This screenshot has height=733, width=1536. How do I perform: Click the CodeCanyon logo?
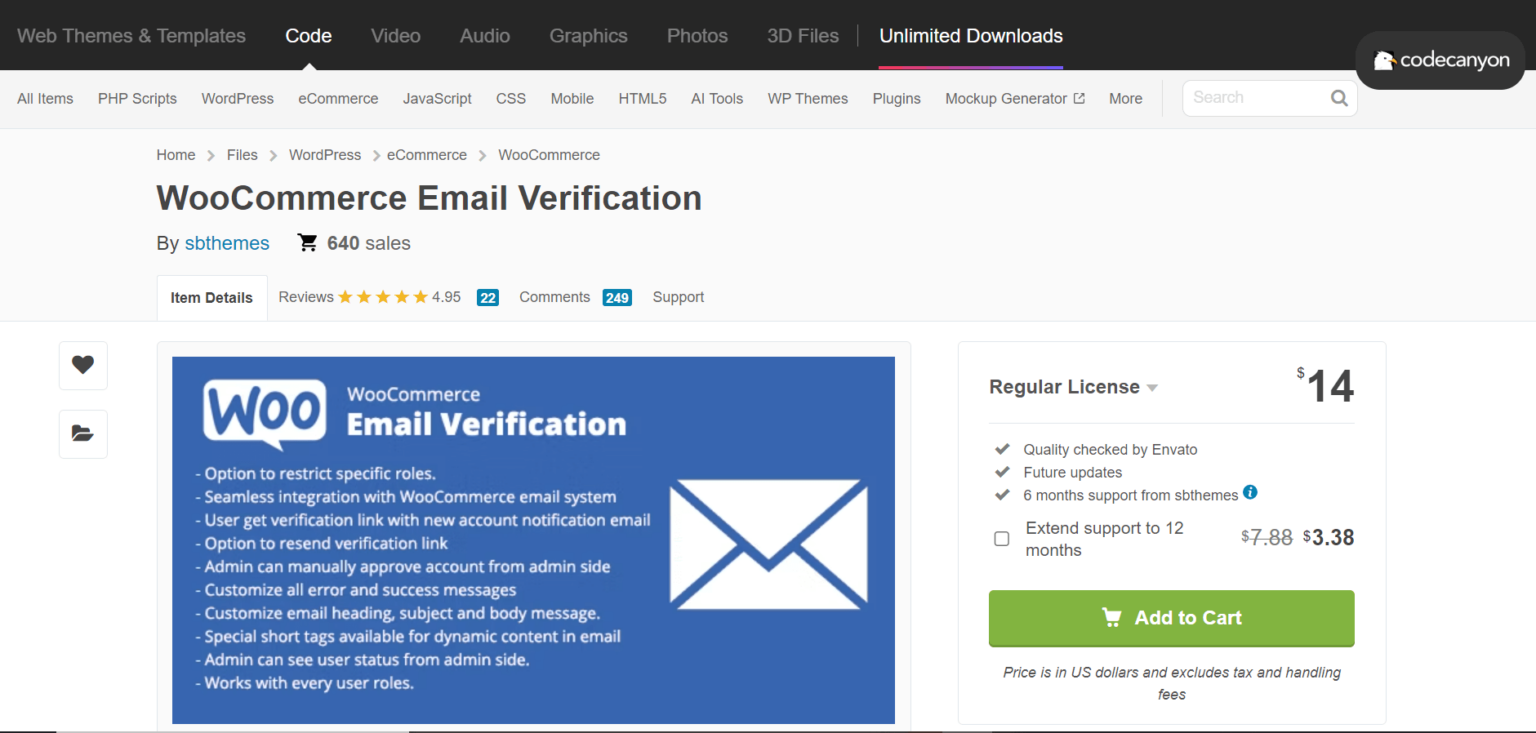(1440, 60)
